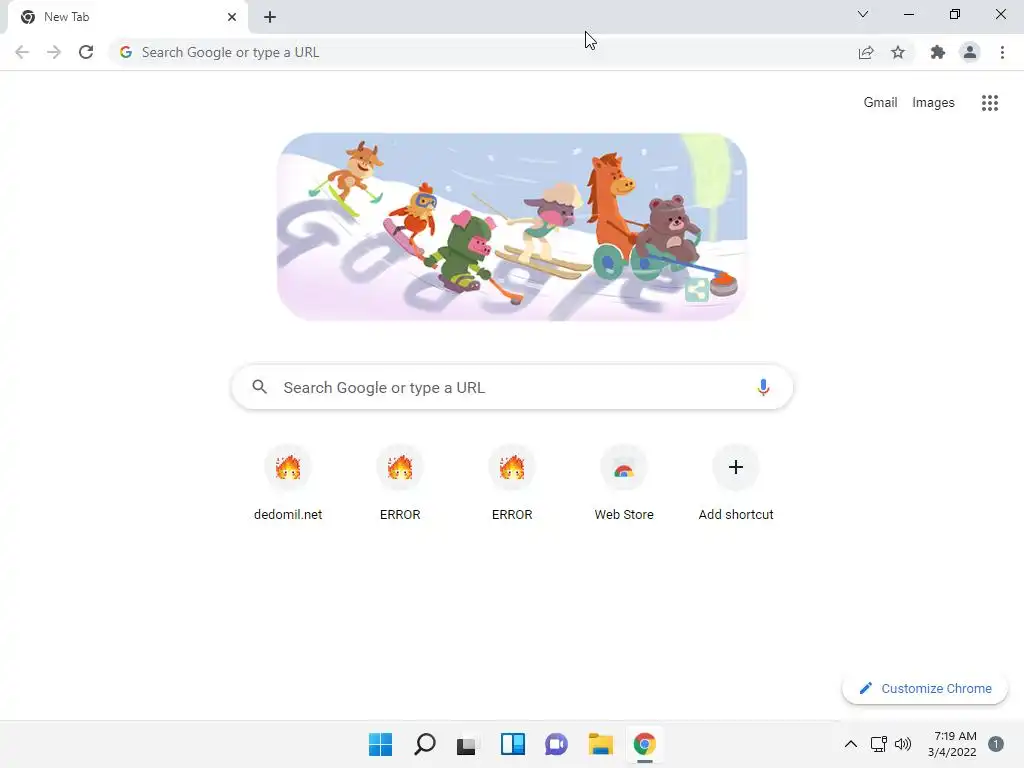
Task: Close the New Tab tab
Action: (232, 17)
